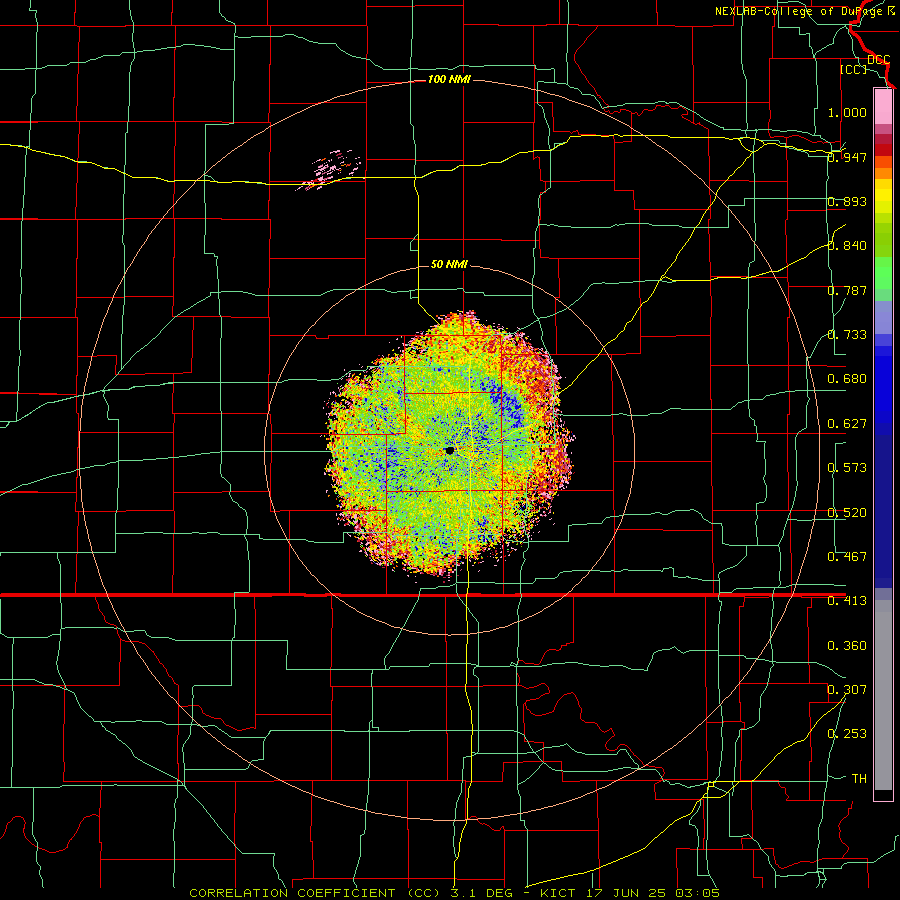
Task: Click the 0.840 legend value
Action: [x=847, y=246]
